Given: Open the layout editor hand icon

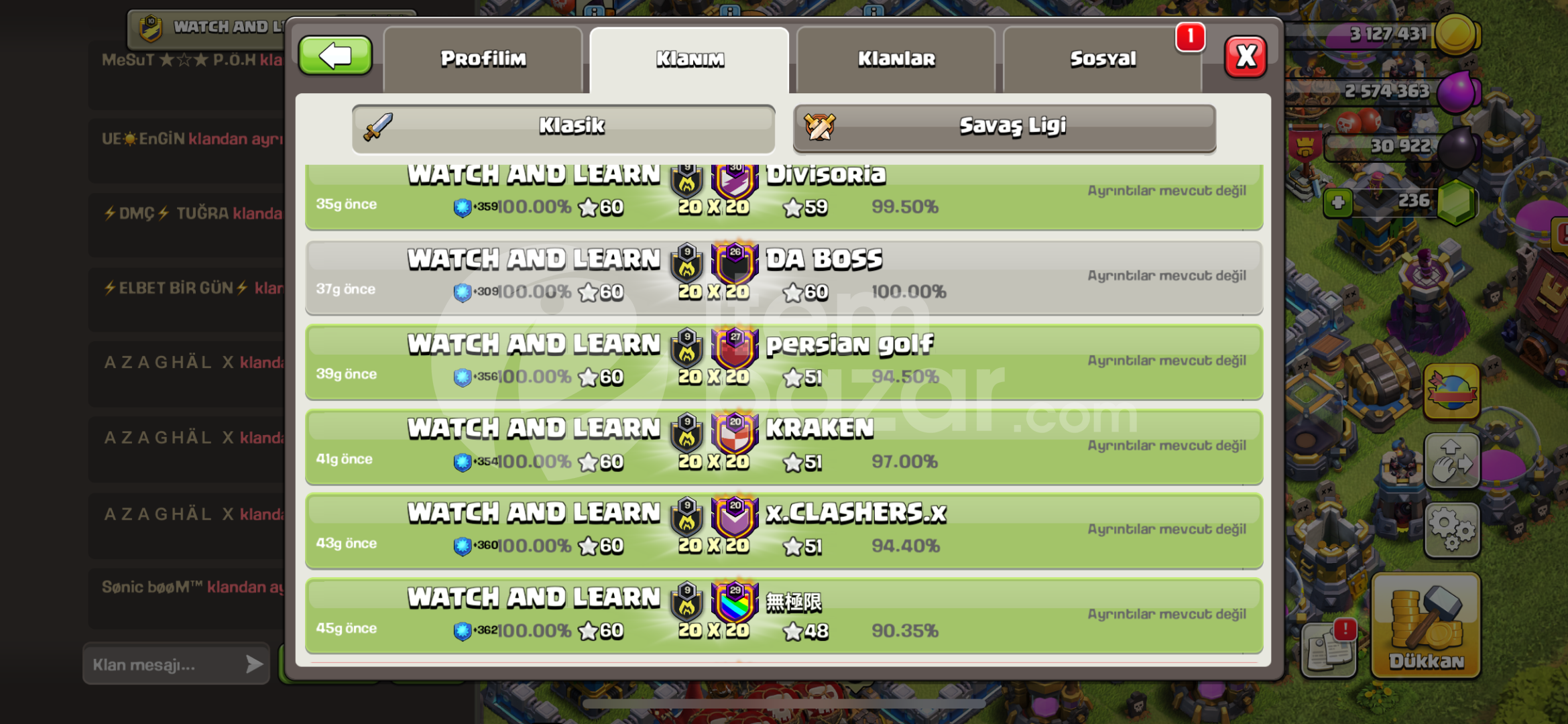Looking at the screenshot, I should [1451, 461].
